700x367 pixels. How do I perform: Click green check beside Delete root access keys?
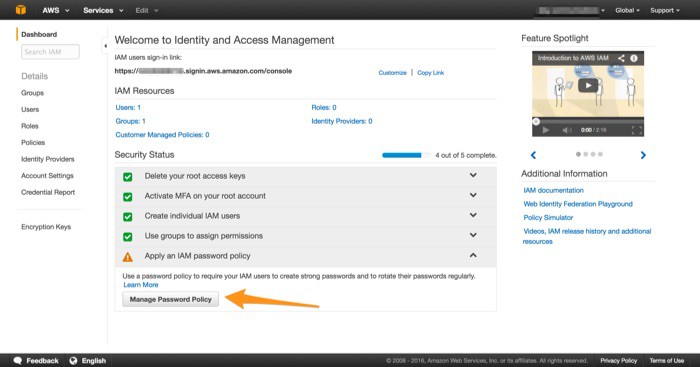click(128, 177)
